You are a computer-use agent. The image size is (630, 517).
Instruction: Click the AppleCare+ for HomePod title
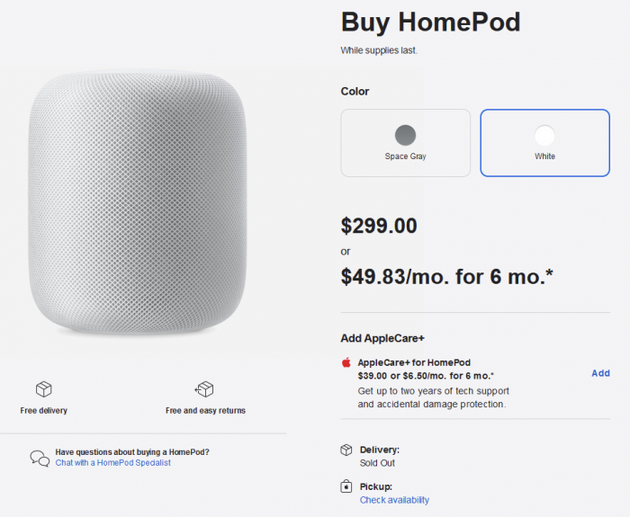click(x=414, y=362)
